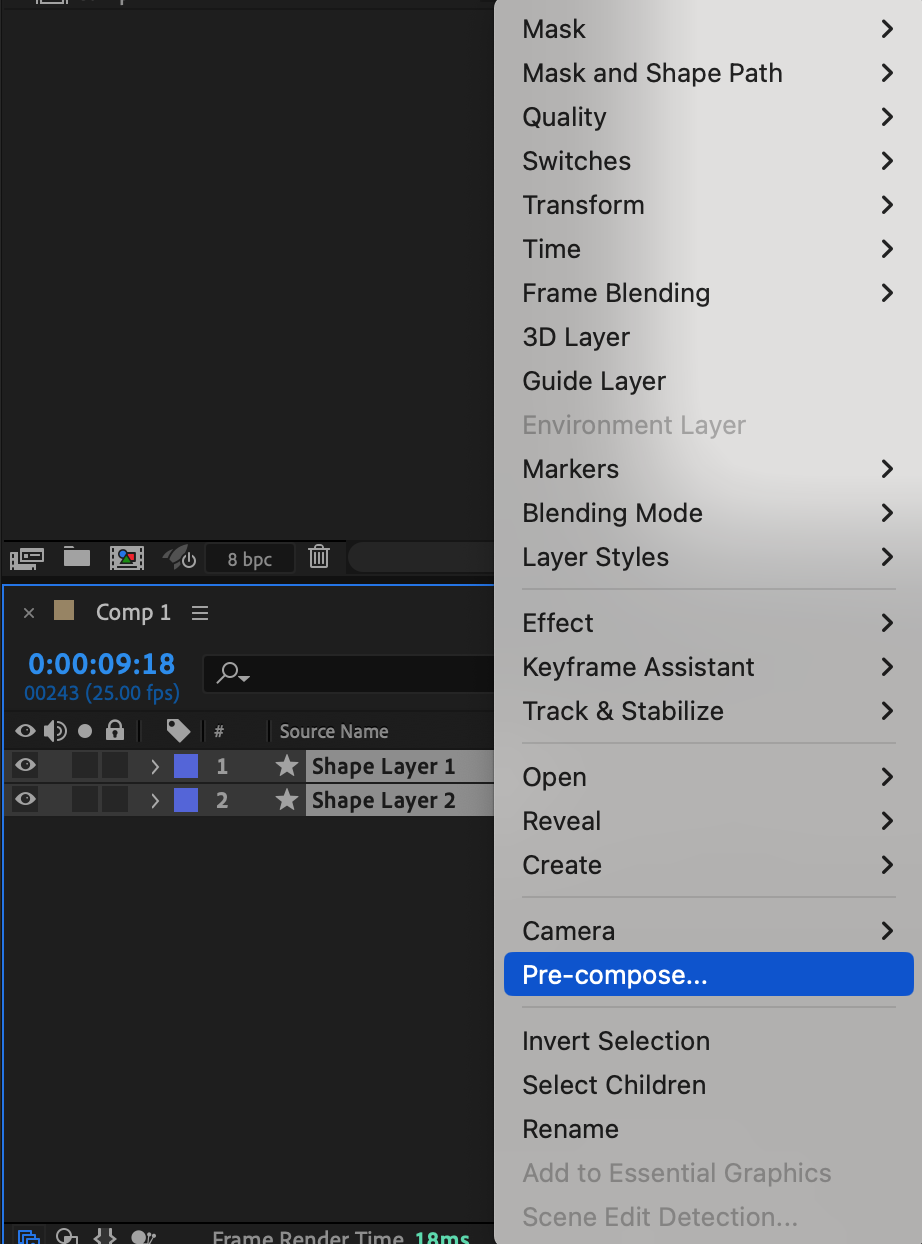Click Shape Layer 2 blue label swatch
This screenshot has width=922, height=1244.
pyautogui.click(x=186, y=800)
